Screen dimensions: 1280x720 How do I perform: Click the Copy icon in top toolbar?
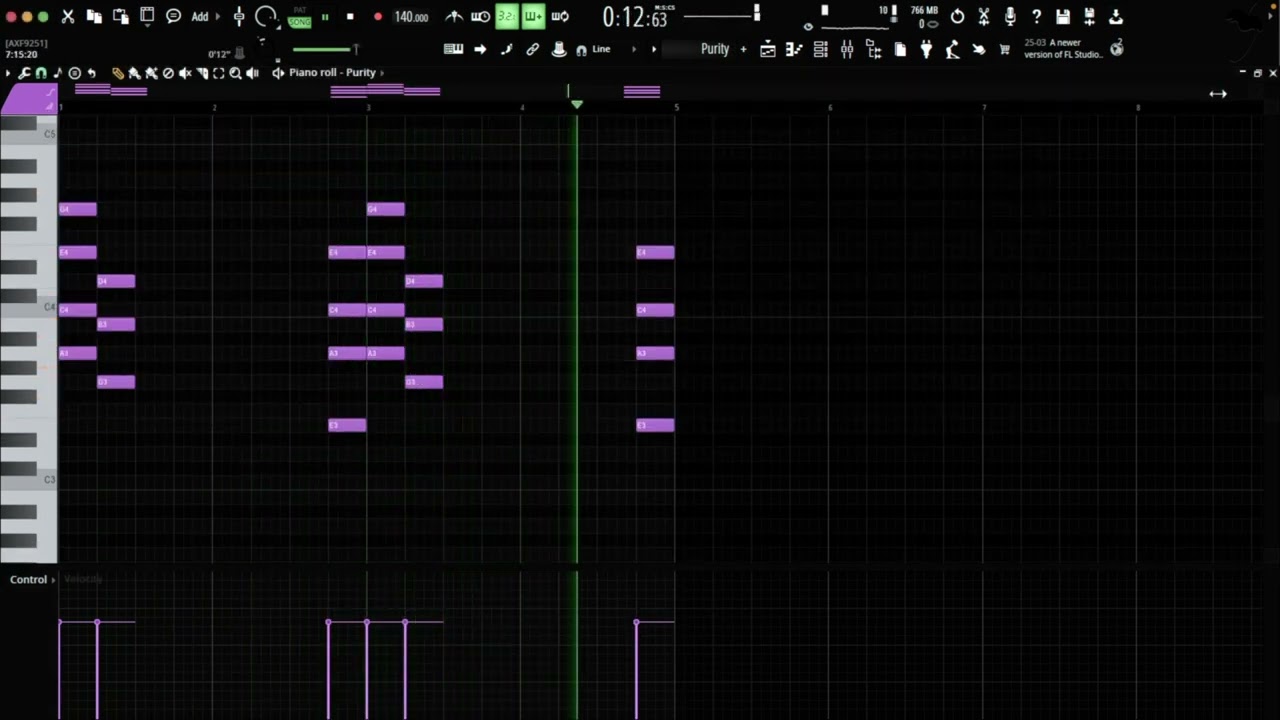[x=94, y=17]
